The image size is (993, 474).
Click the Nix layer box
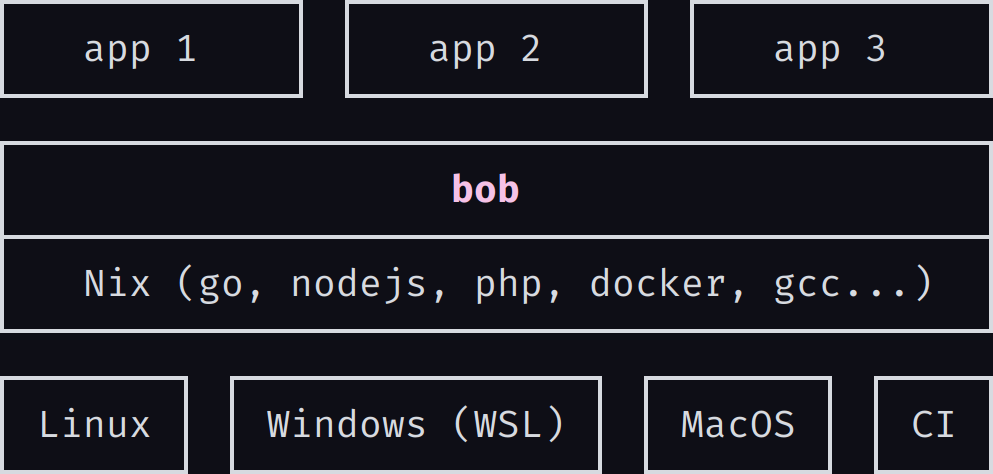coord(496,285)
